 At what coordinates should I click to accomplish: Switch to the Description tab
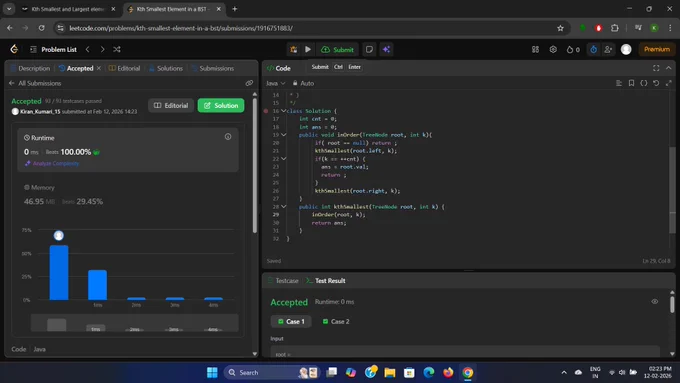[x=30, y=69]
